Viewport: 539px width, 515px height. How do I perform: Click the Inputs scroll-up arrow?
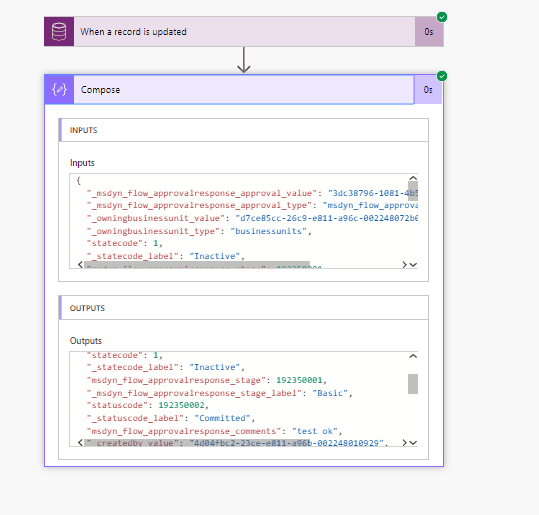[413, 178]
